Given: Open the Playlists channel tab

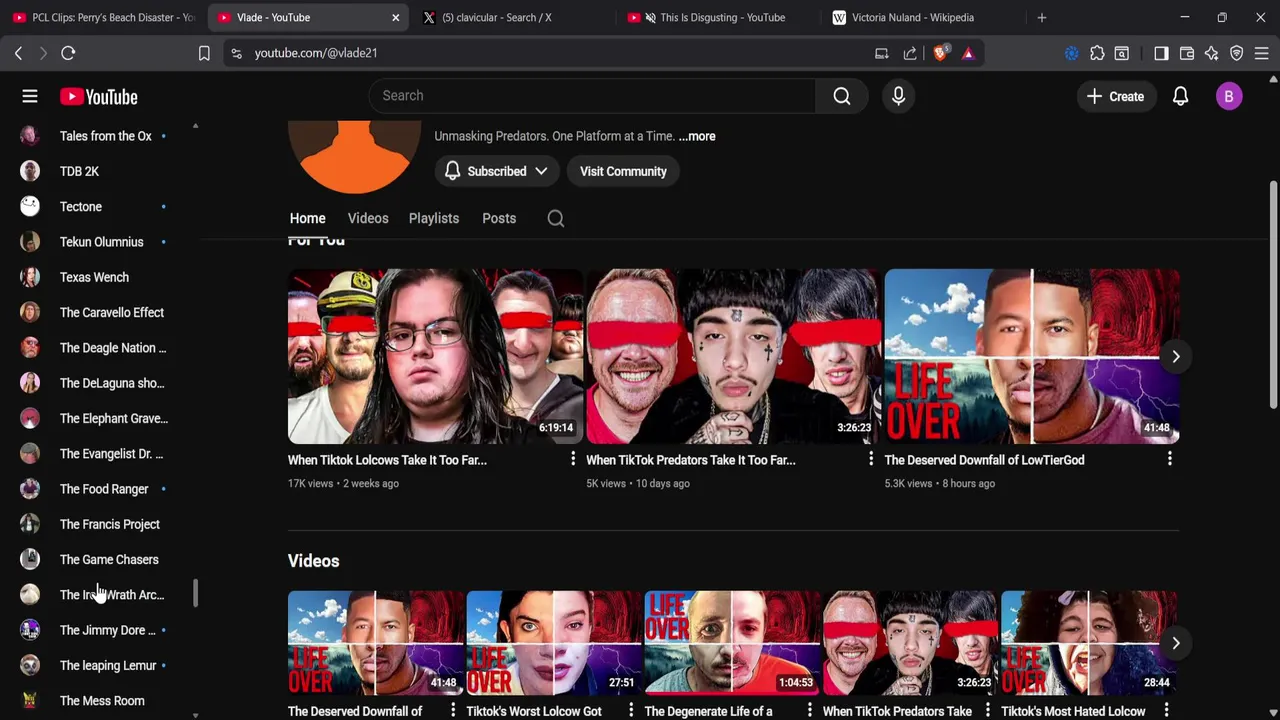Looking at the screenshot, I should point(434,218).
